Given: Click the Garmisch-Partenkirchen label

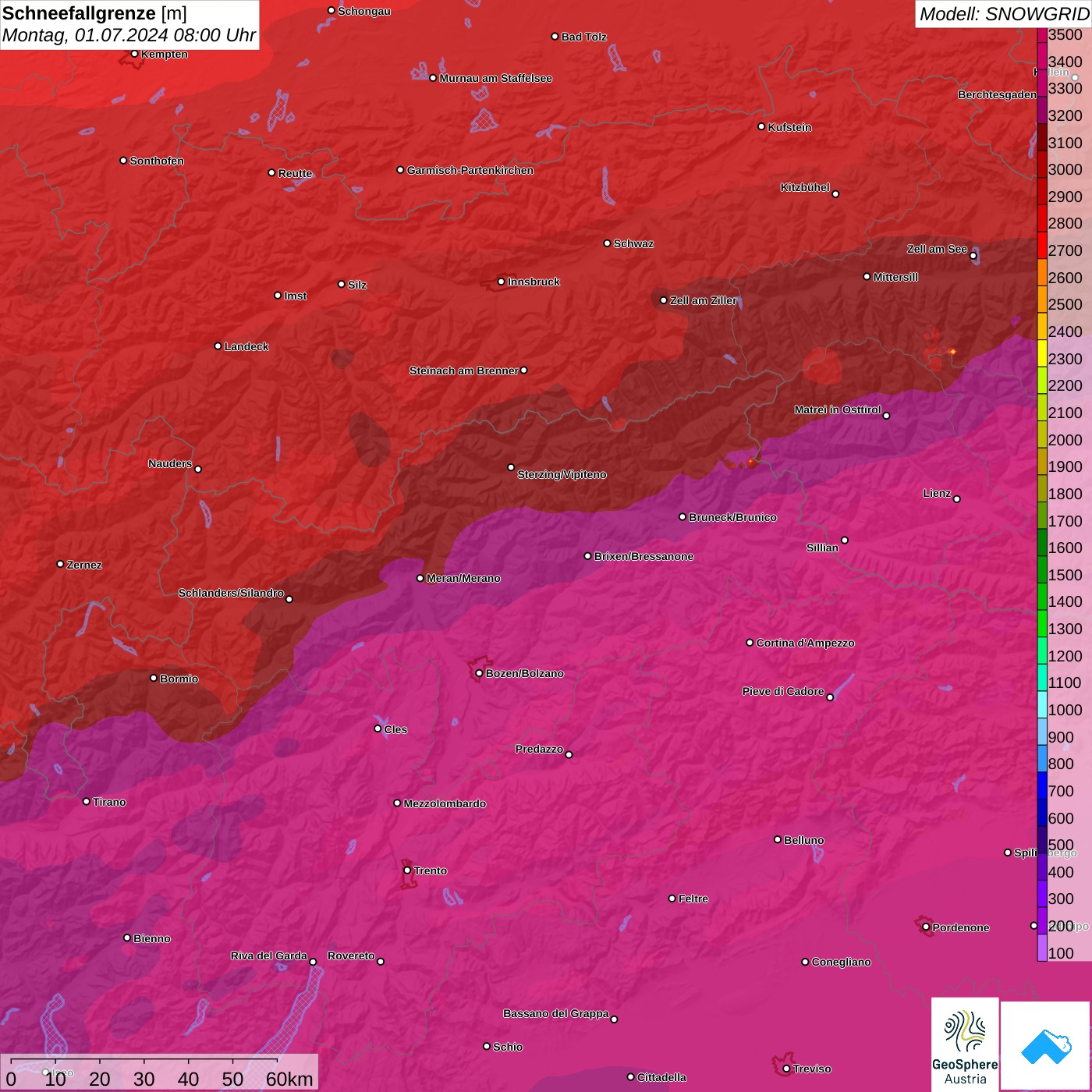Looking at the screenshot, I should [x=470, y=170].
